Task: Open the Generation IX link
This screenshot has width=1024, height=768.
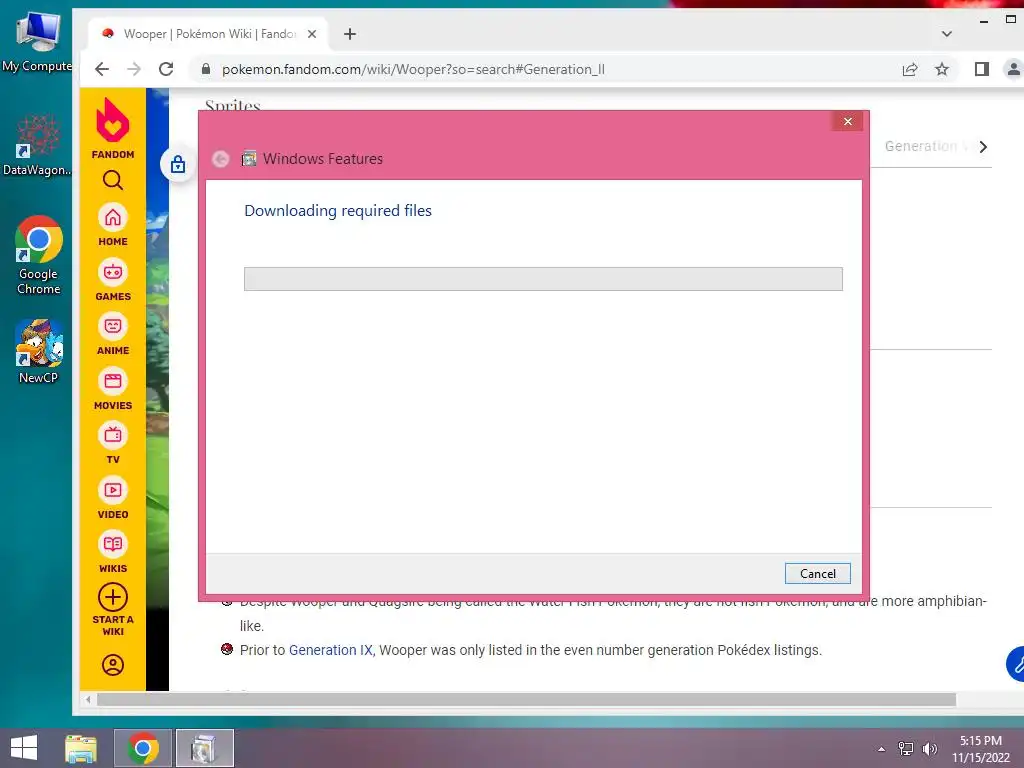Action: pos(330,650)
